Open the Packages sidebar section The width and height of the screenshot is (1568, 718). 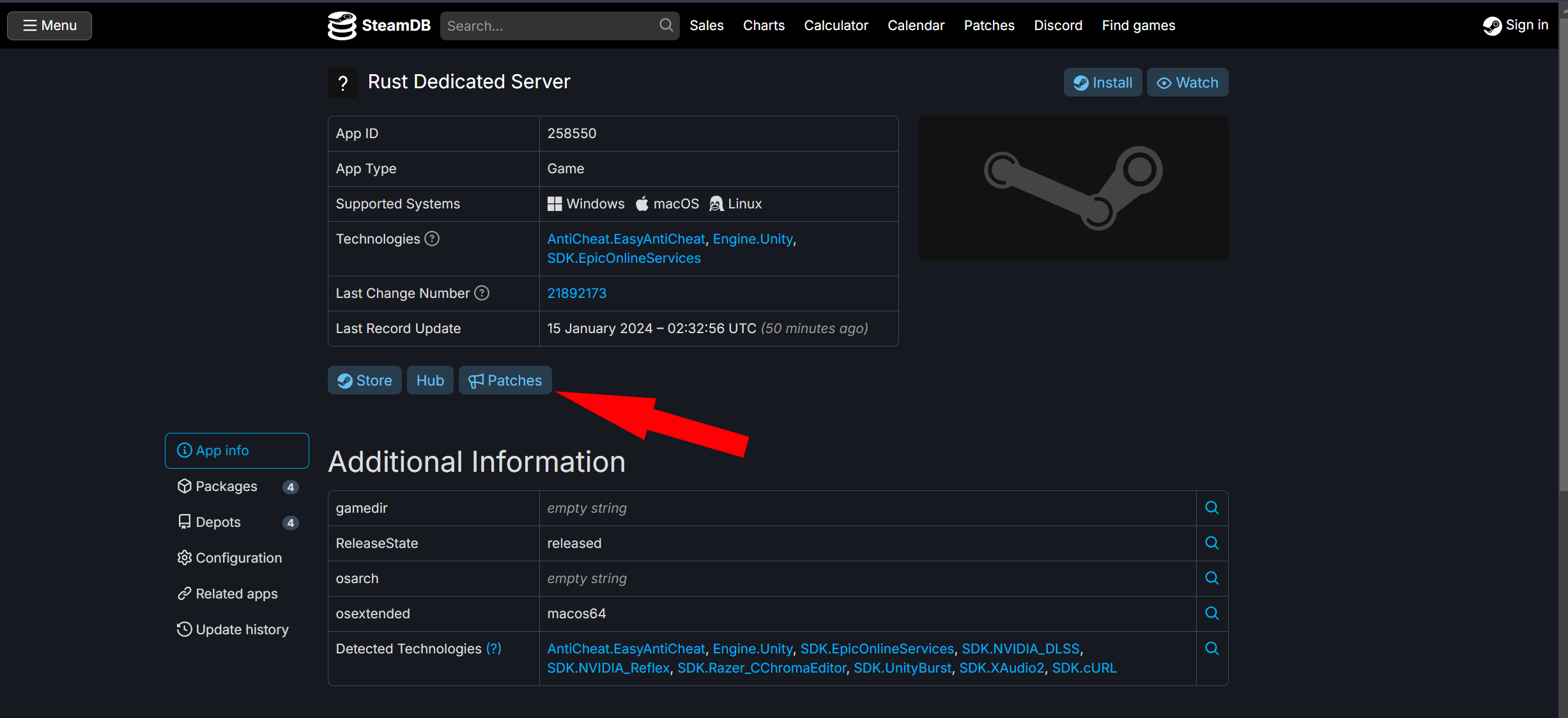pos(226,487)
